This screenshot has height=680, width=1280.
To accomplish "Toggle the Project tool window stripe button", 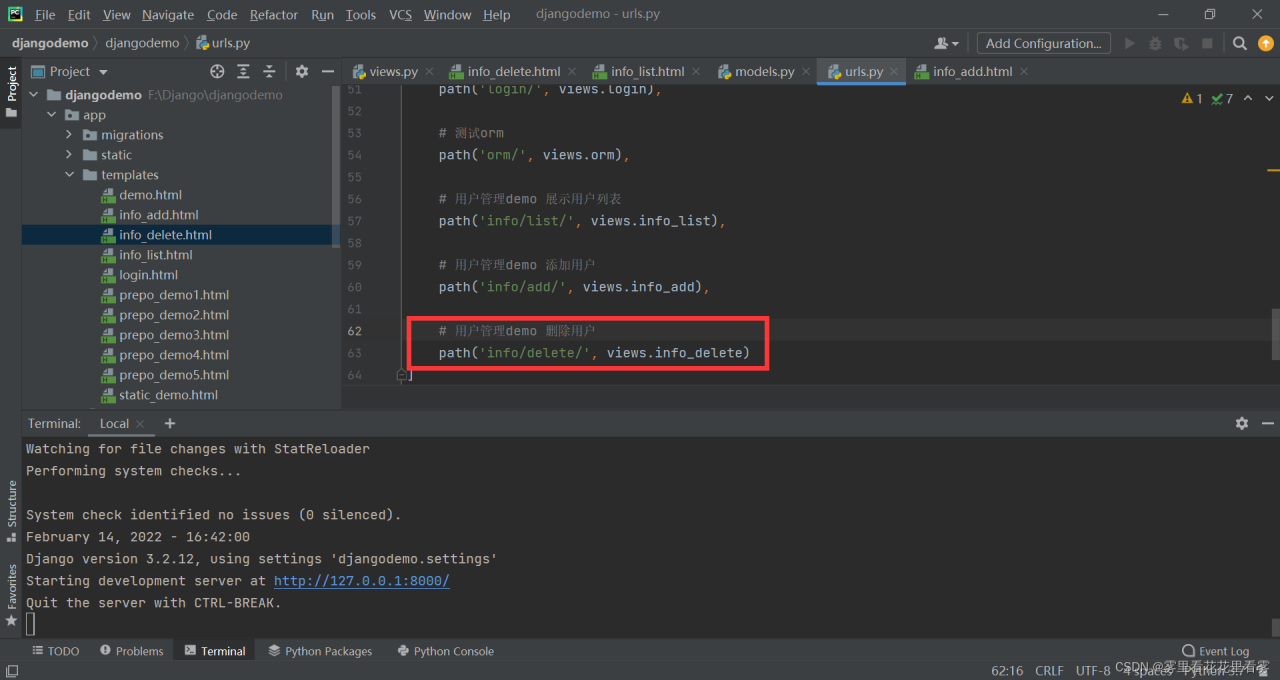I will 12,91.
